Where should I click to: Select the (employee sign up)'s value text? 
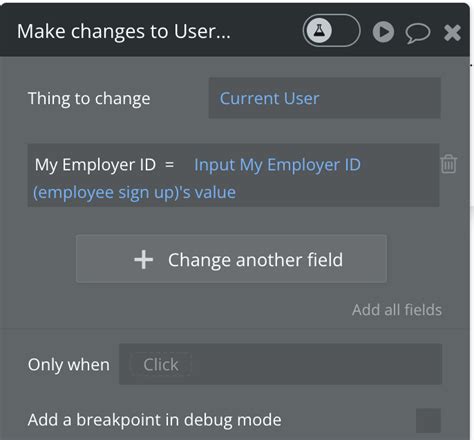(x=134, y=193)
